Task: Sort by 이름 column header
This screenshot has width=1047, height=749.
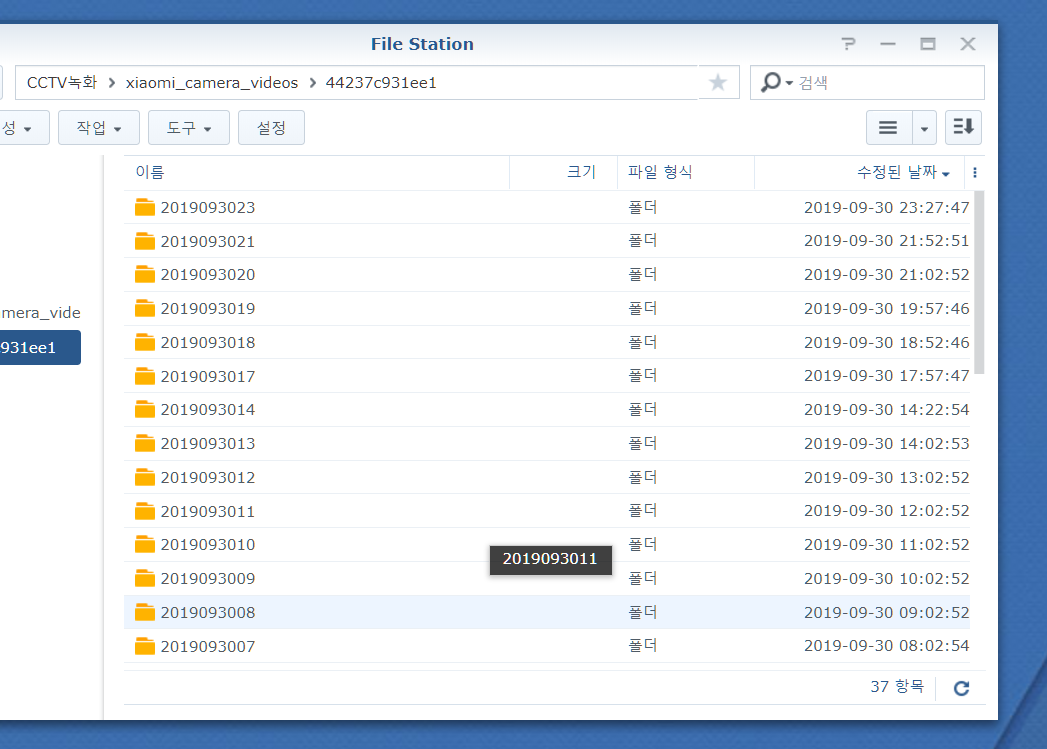Action: tap(317, 172)
